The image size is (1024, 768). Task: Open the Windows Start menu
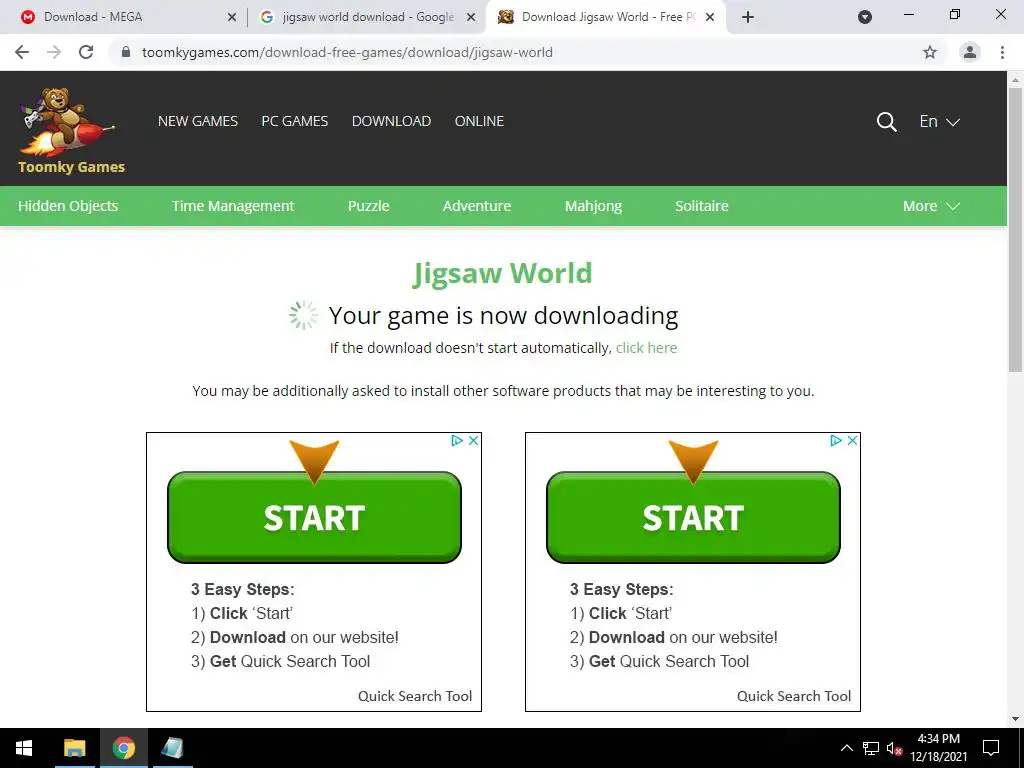tap(24, 748)
